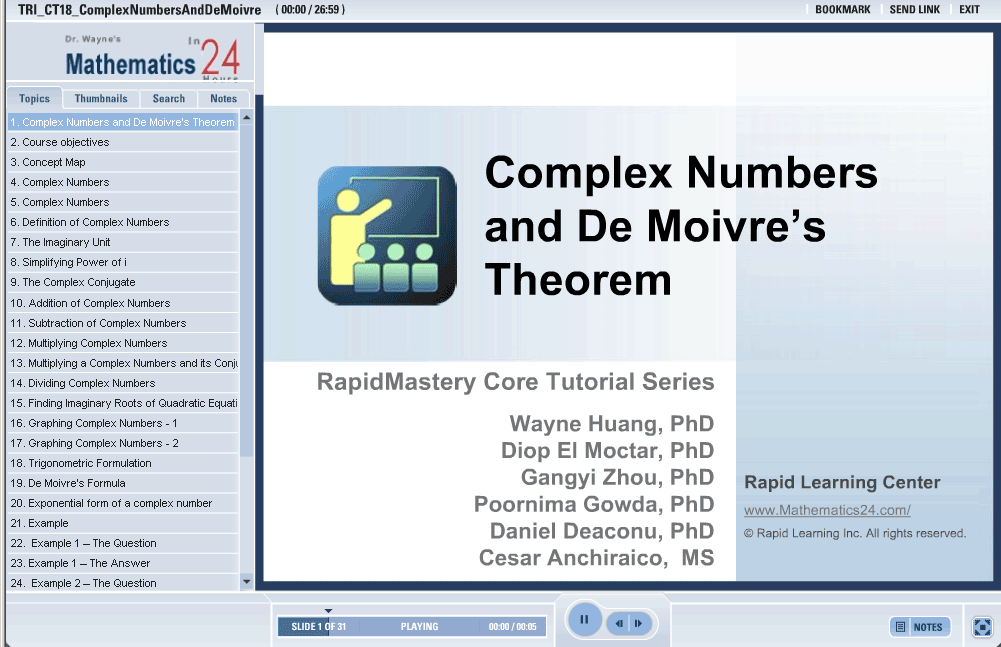
Task: Click the 00:00 / 26:59 total time
Action: 310,10
